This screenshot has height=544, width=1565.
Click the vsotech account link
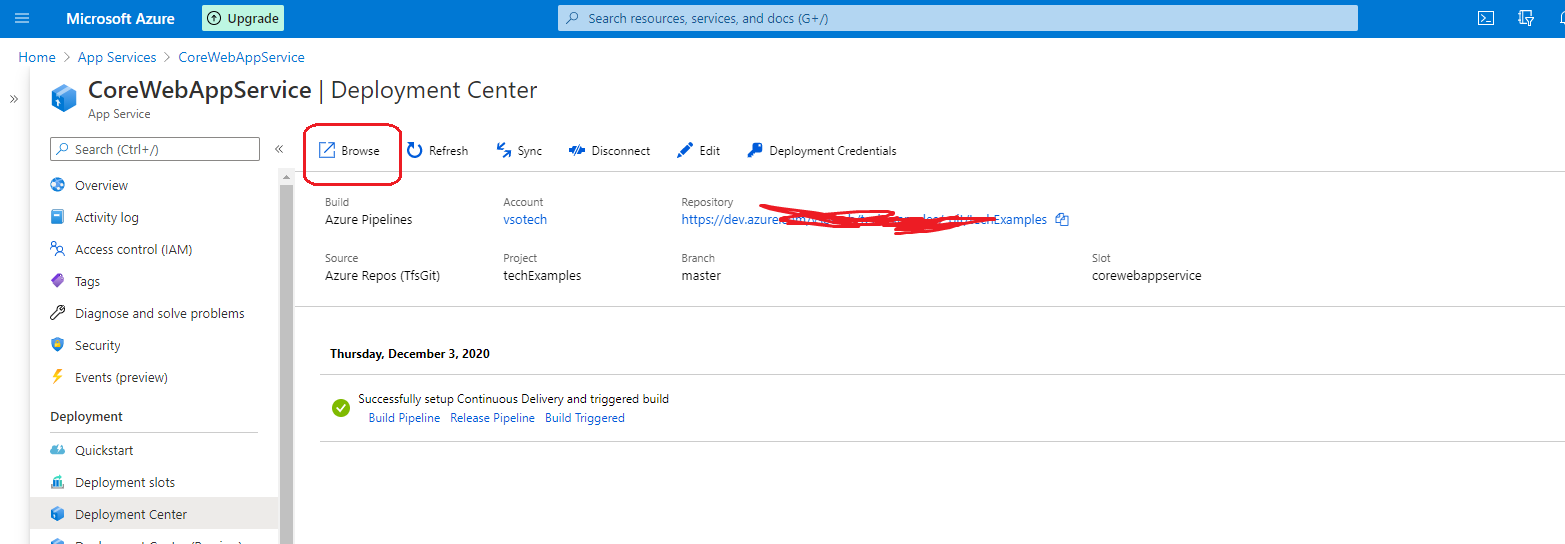[525, 219]
